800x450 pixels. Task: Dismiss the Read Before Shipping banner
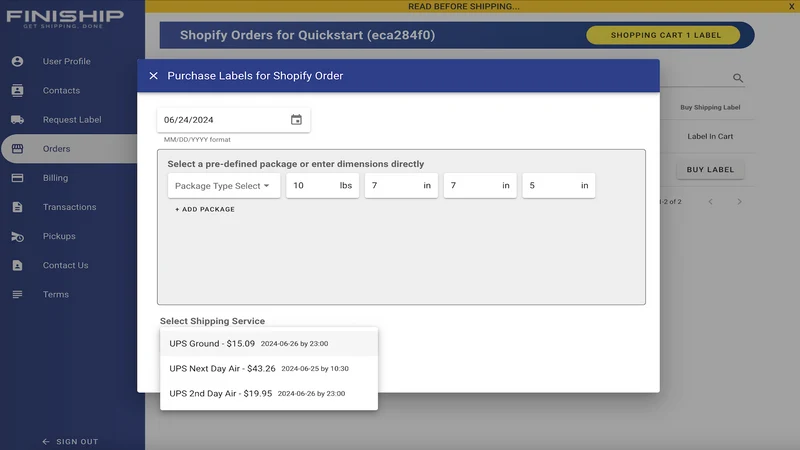(x=791, y=6)
